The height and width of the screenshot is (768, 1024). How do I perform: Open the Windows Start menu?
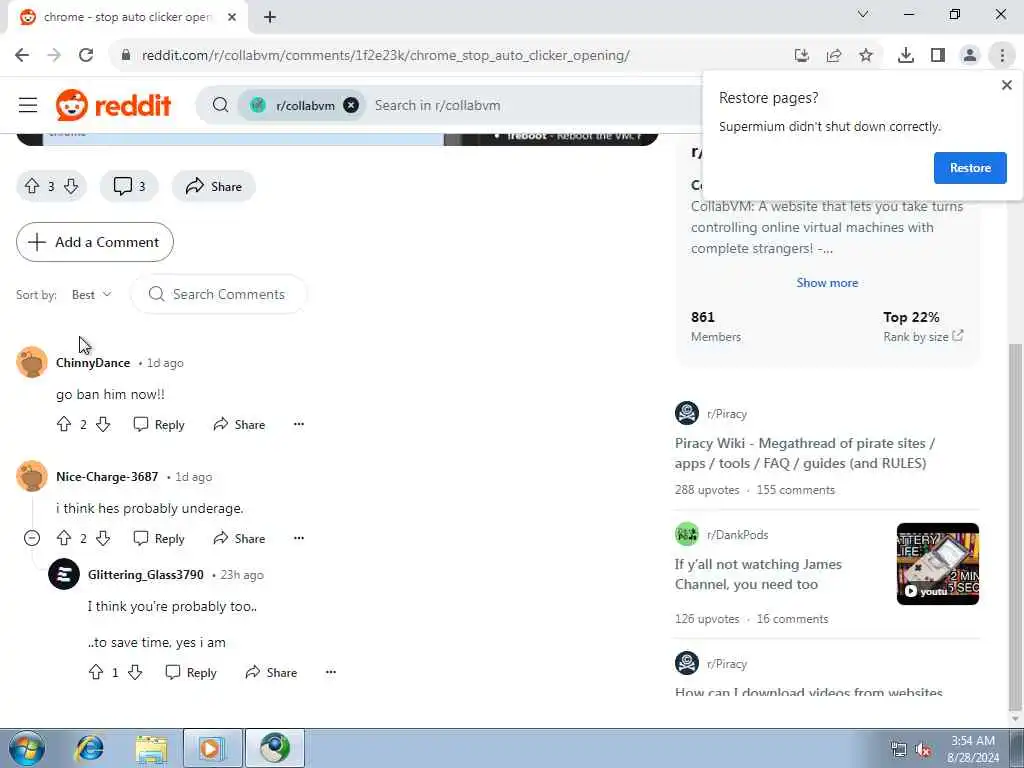coord(27,748)
